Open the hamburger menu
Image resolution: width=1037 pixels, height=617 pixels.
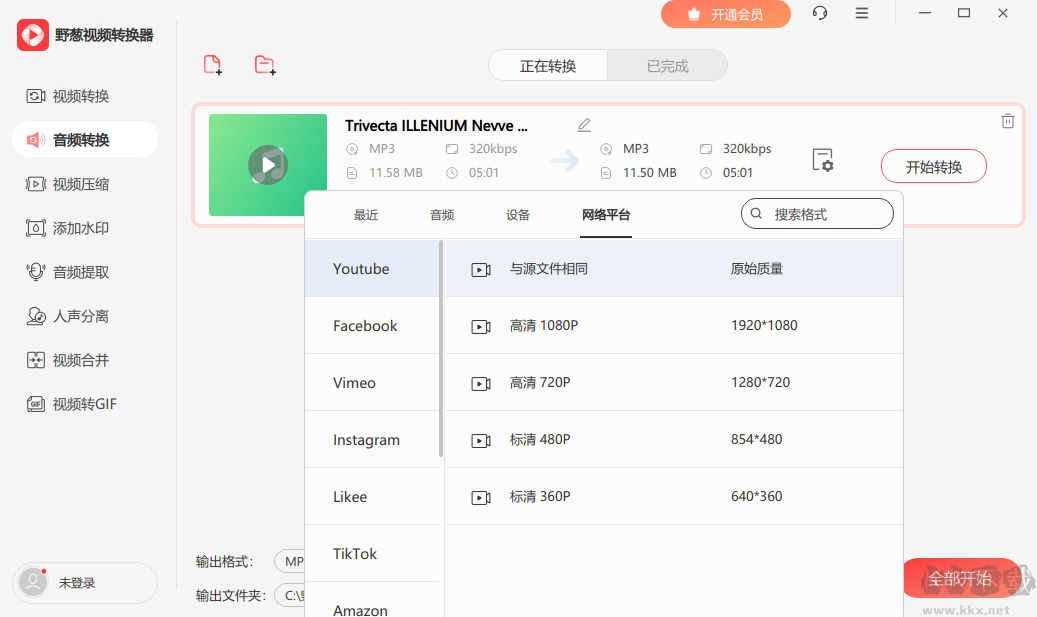coord(862,13)
